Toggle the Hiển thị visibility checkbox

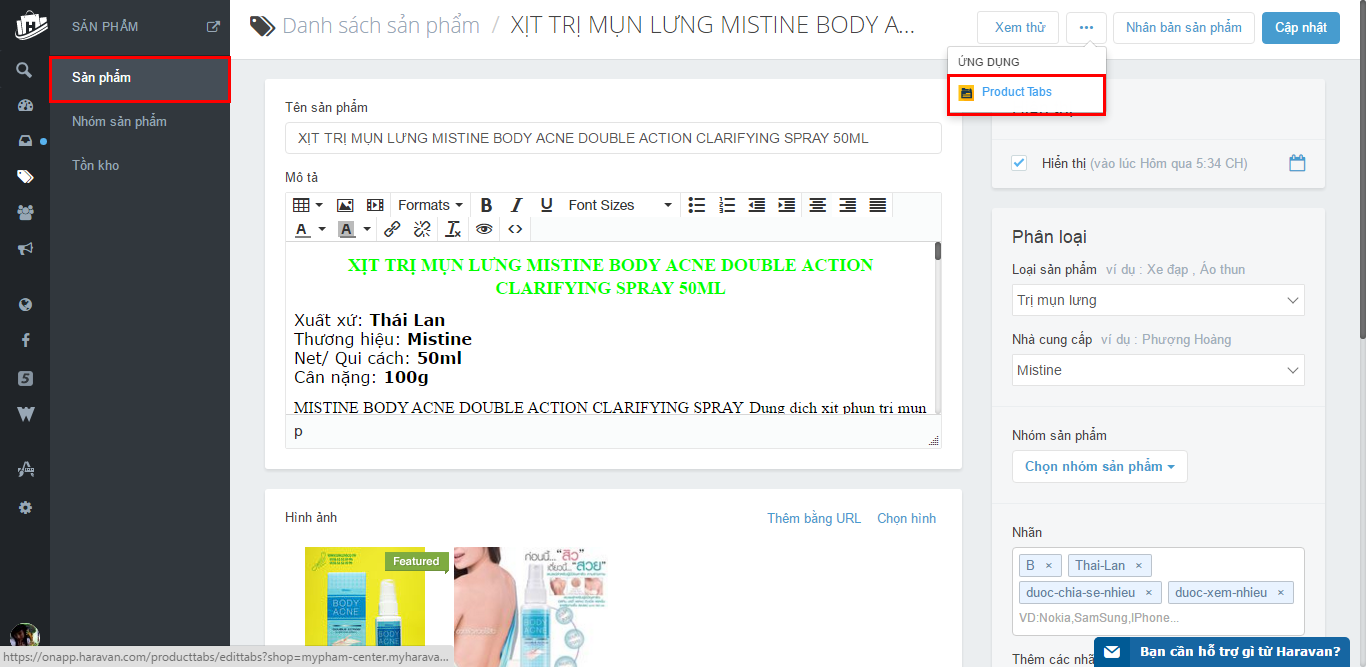(1019, 163)
